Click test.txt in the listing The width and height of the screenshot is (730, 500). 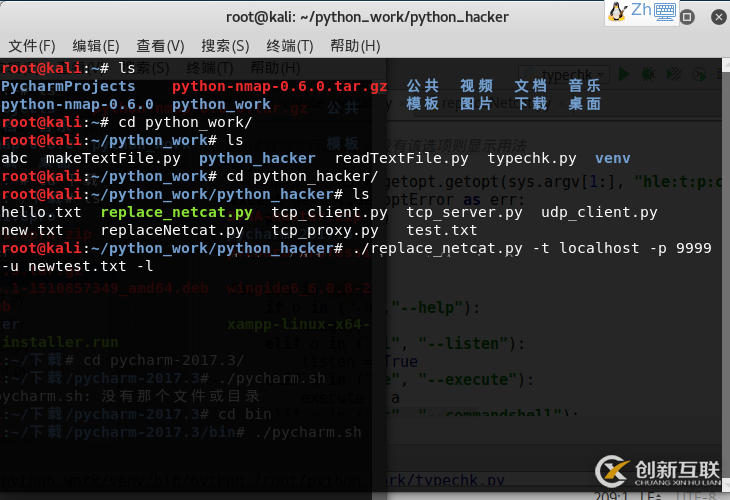[442, 230]
